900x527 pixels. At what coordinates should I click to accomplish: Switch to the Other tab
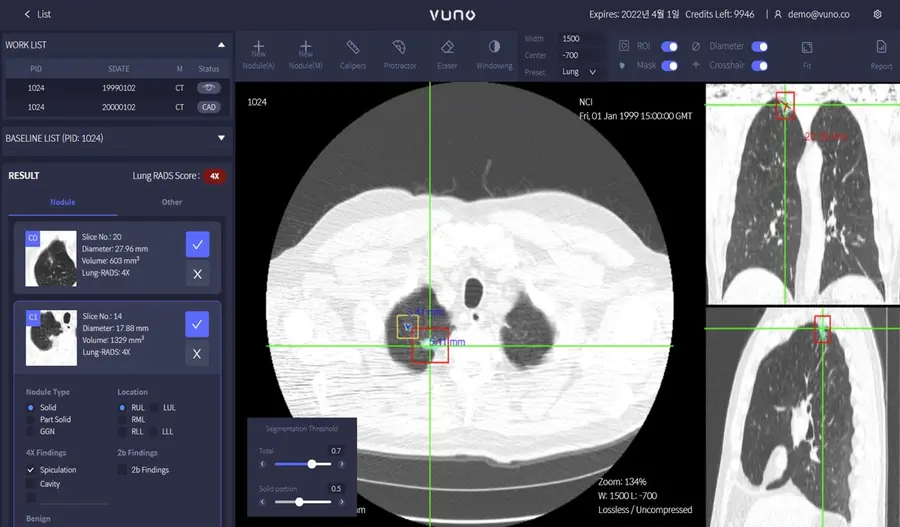click(172, 202)
